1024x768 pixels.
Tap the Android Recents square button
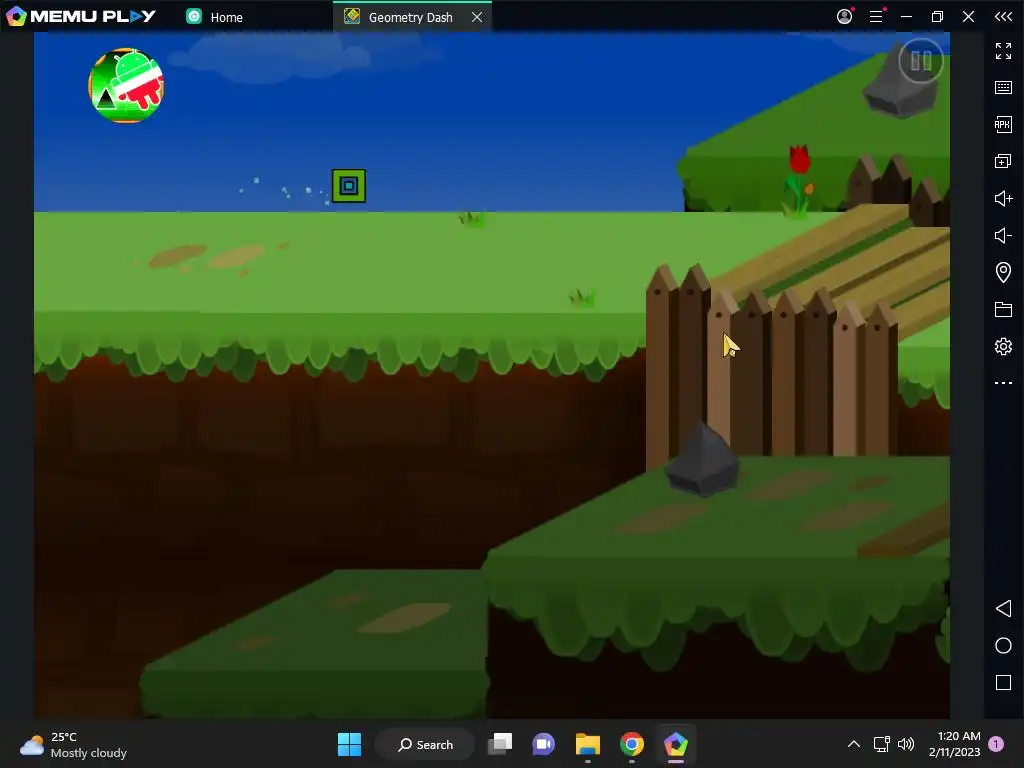click(x=1003, y=682)
